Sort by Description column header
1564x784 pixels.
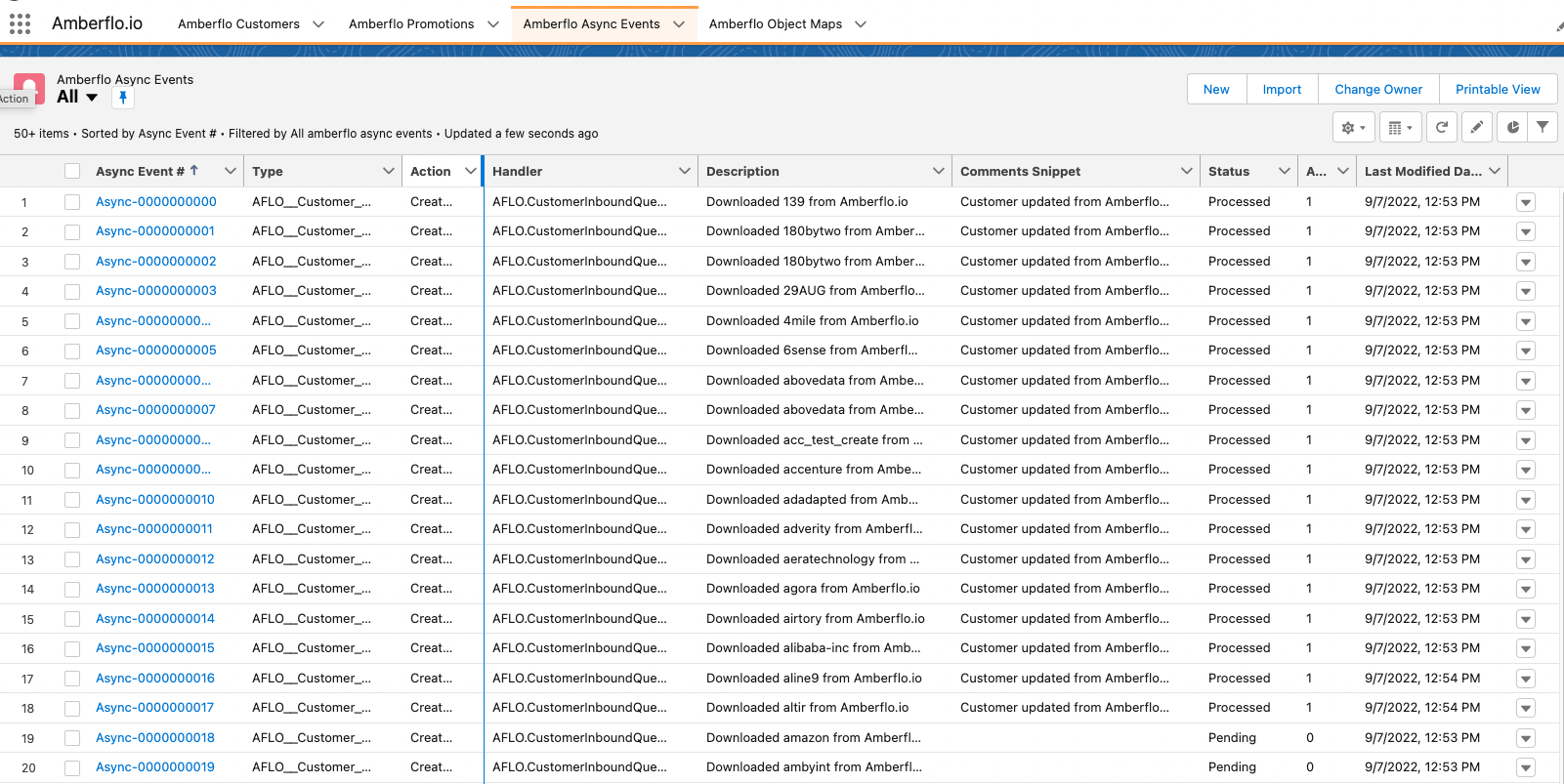[742, 171]
